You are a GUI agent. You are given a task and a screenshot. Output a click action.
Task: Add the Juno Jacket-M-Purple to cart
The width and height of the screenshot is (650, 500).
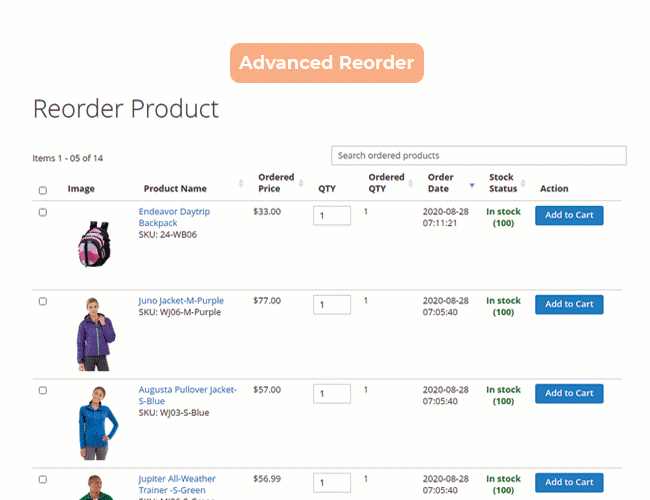coord(569,304)
